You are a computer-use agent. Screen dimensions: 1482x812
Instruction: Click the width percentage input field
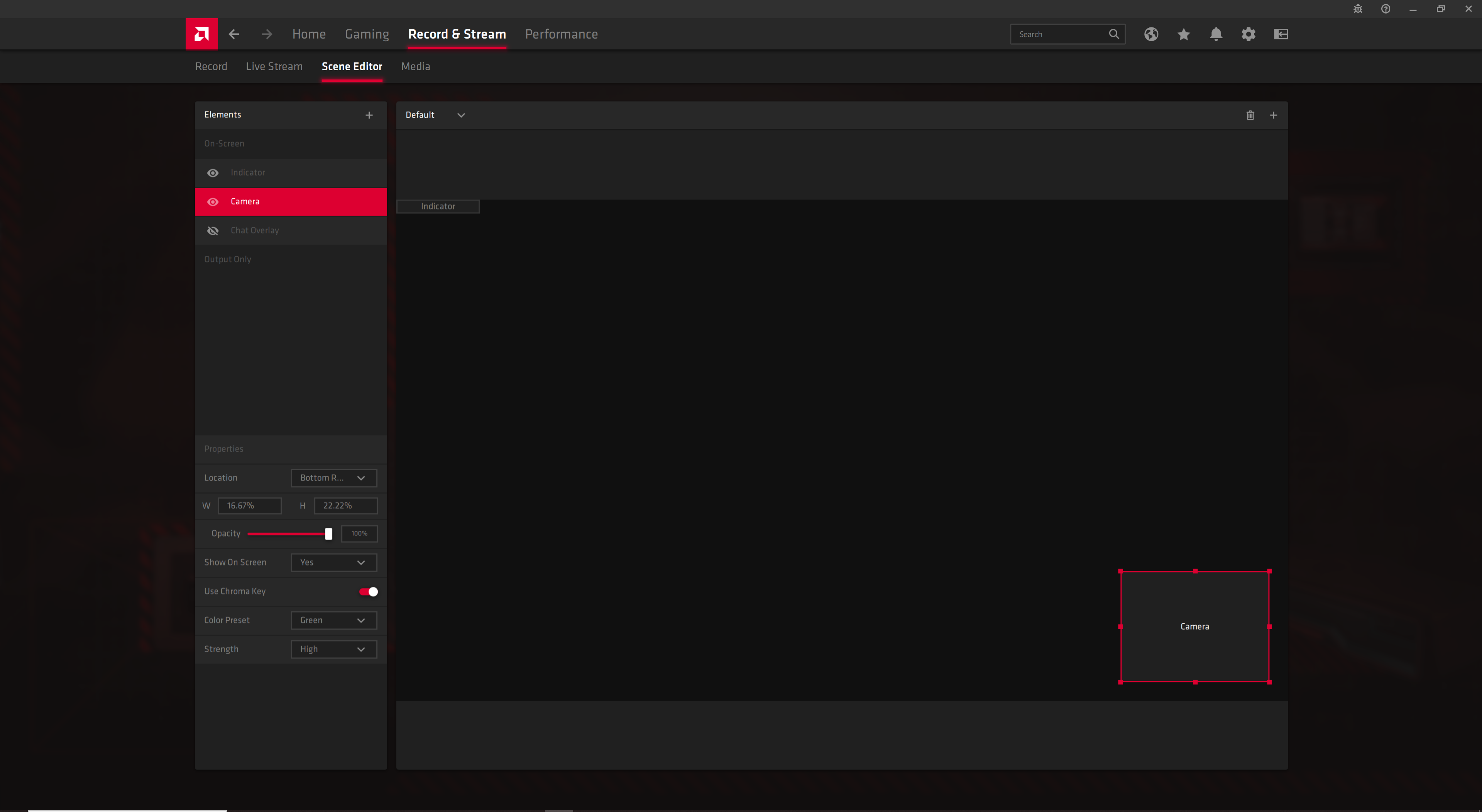click(249, 505)
